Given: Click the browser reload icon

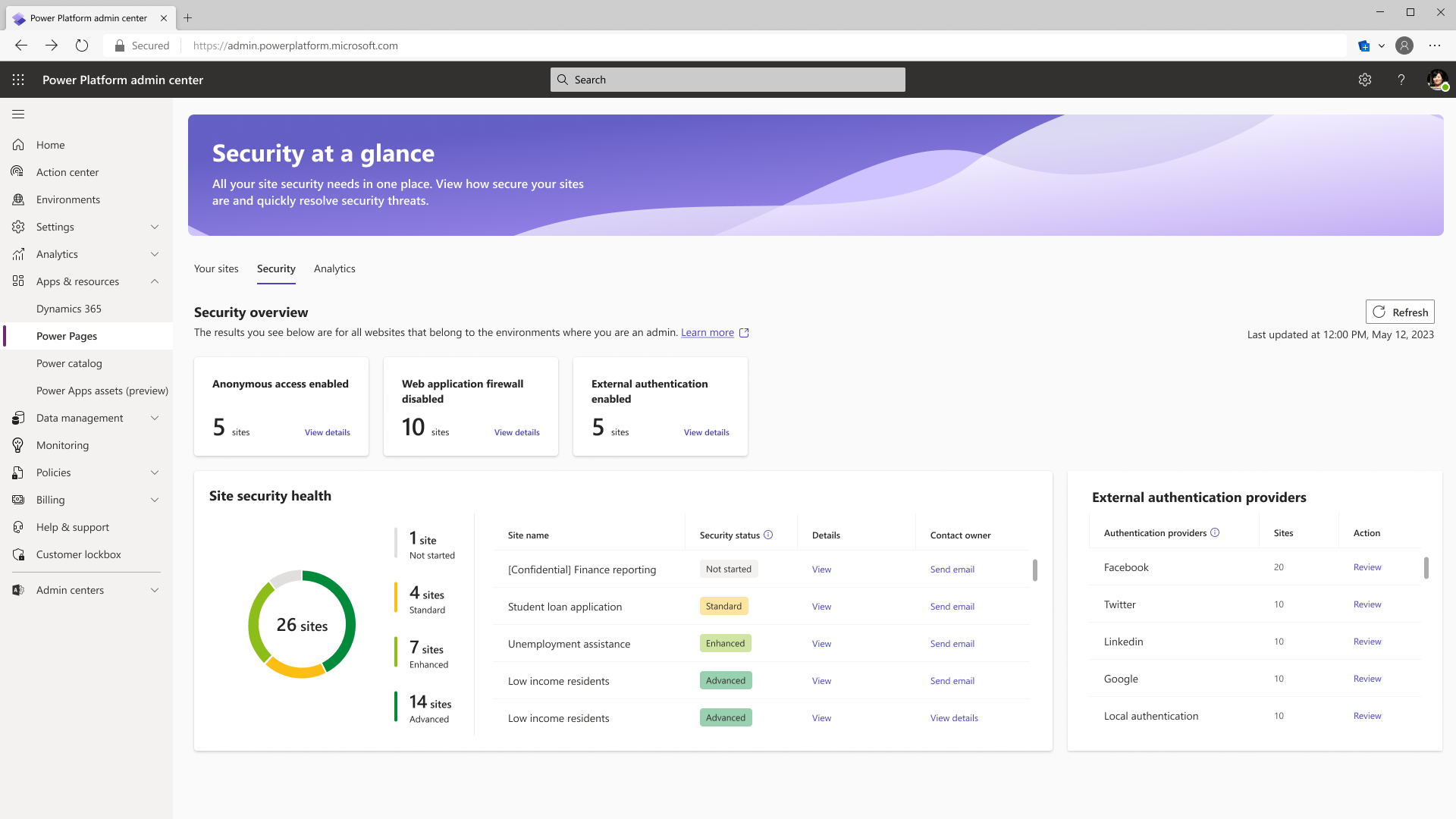Looking at the screenshot, I should point(82,45).
